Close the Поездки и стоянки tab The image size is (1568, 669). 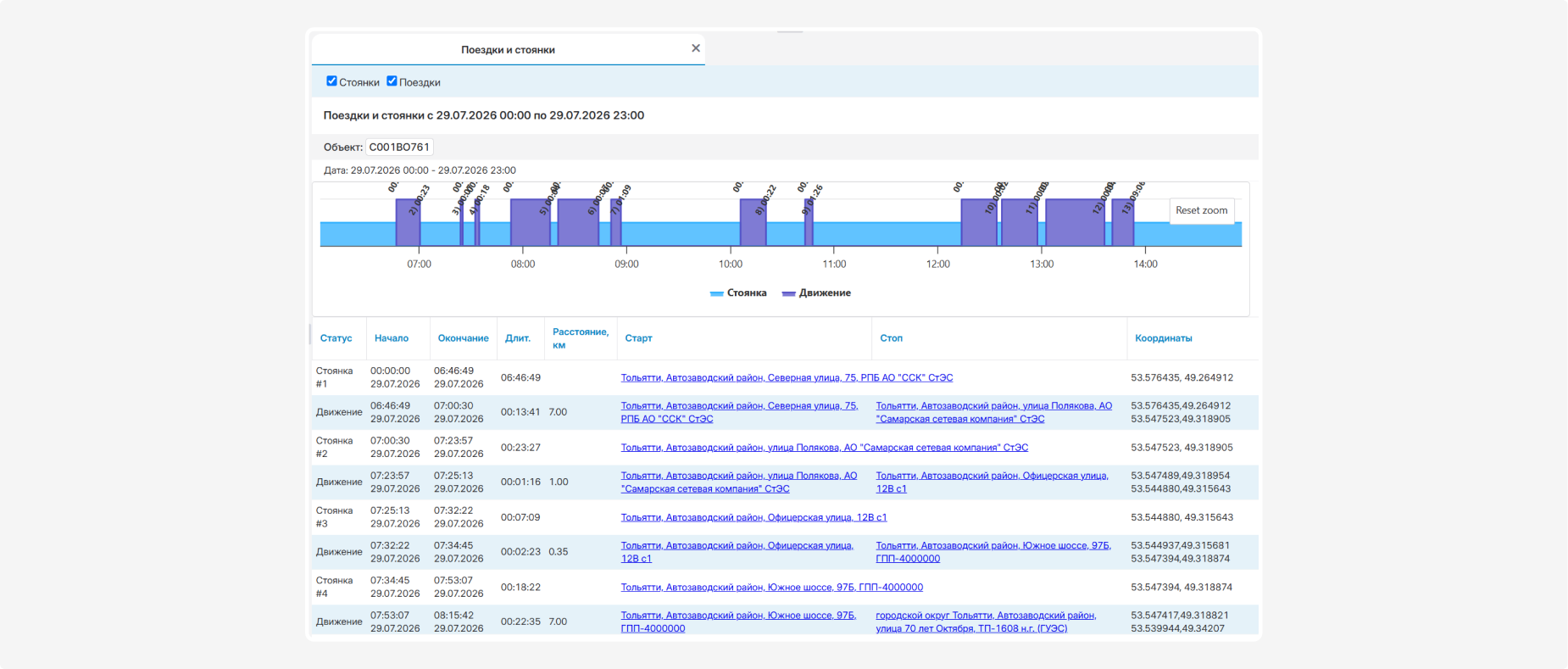[x=696, y=48]
